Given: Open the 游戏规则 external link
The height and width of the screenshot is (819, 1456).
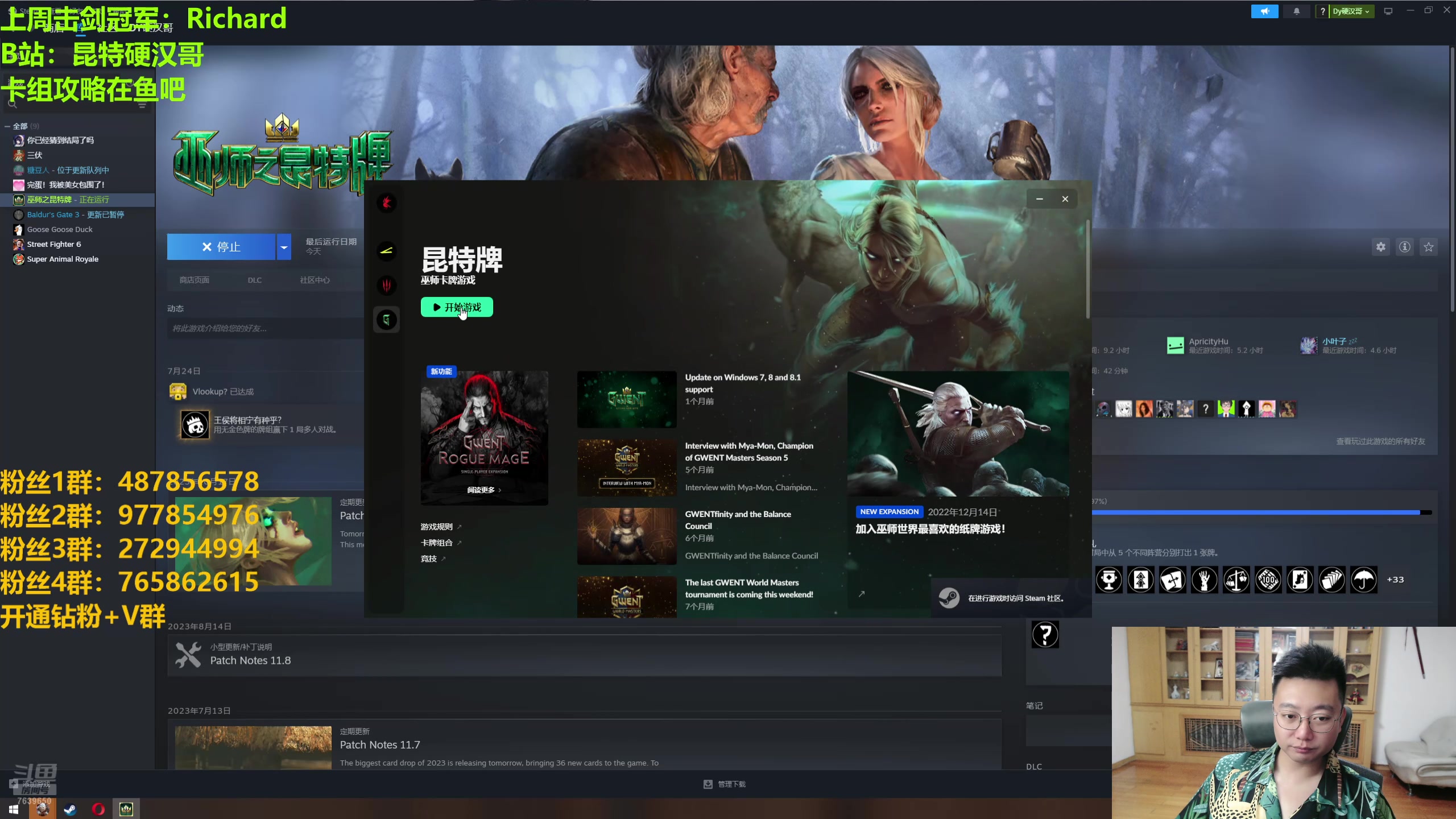Looking at the screenshot, I should [441, 527].
